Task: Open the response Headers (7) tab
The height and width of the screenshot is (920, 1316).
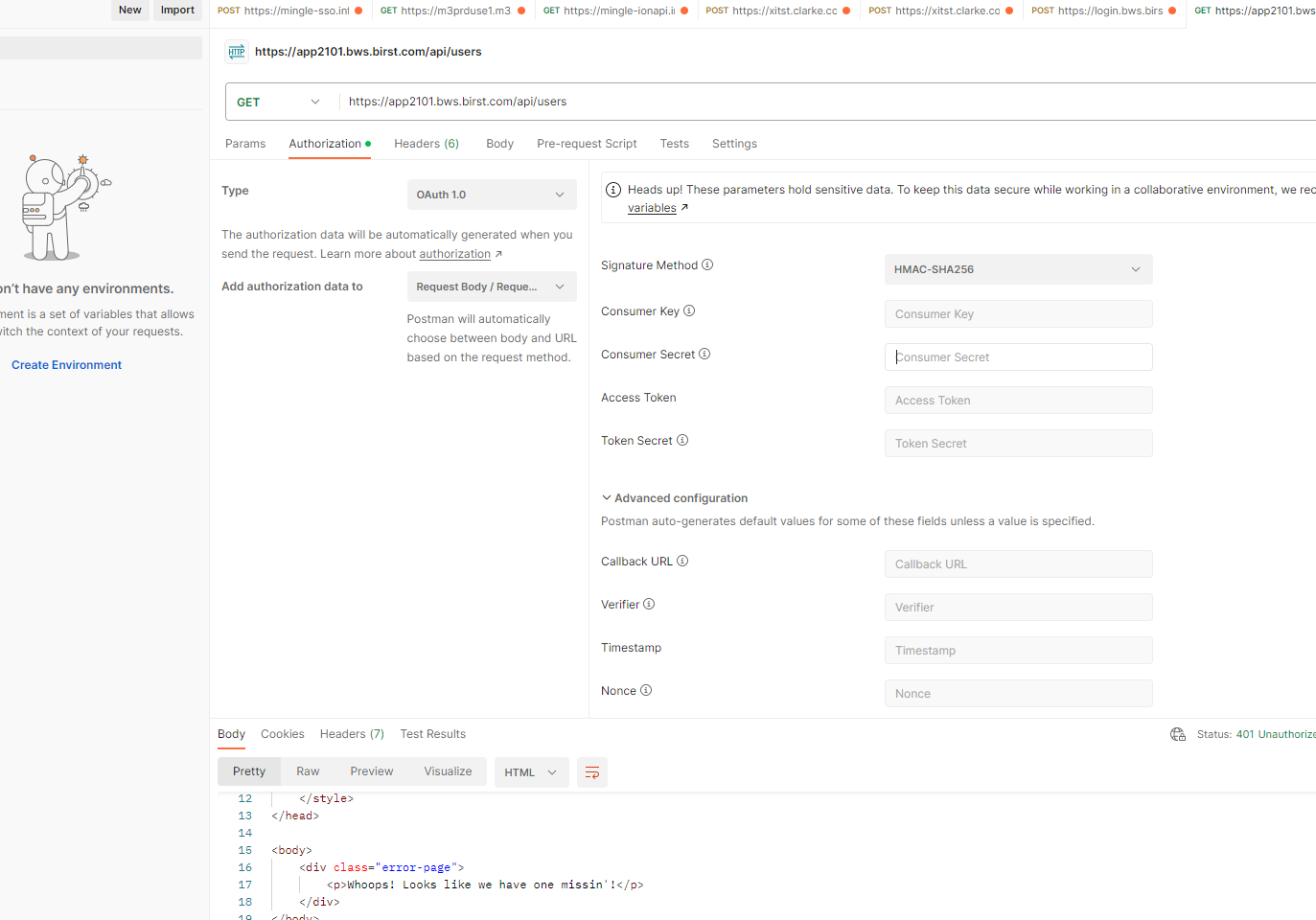Action: (x=352, y=734)
